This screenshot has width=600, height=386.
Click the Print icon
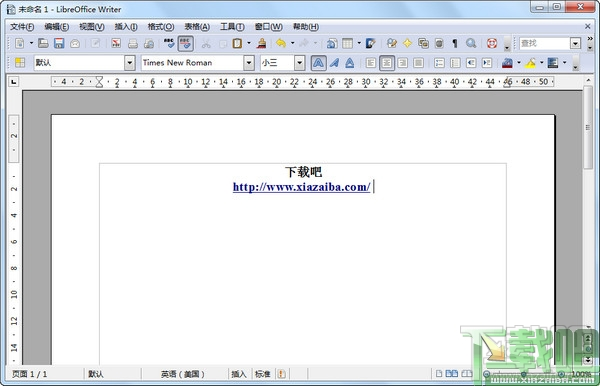pos(133,43)
